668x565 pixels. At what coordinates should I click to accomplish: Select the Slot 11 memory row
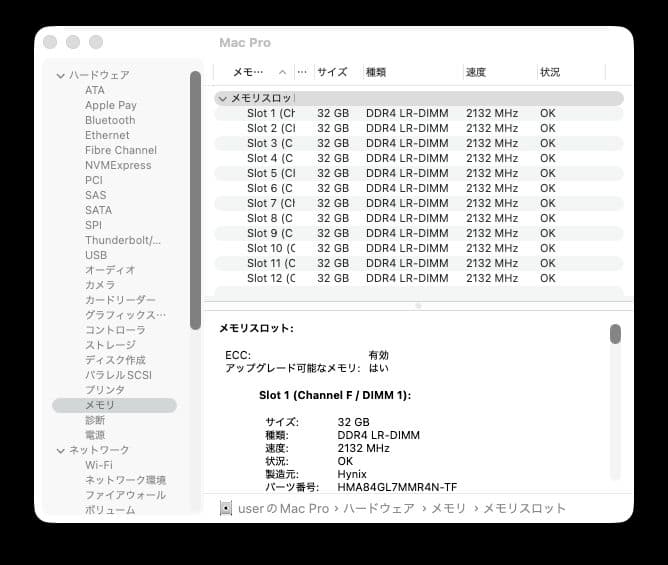click(419, 263)
